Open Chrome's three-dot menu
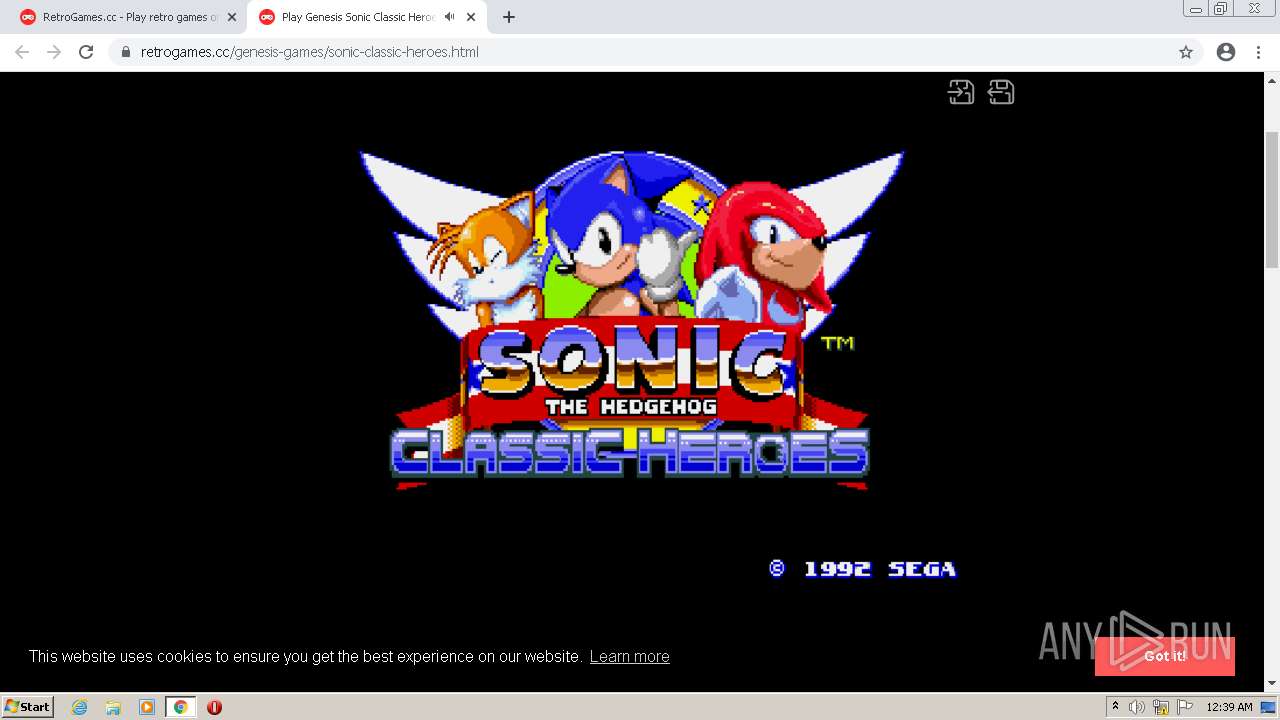1280x720 pixels. pyautogui.click(x=1258, y=52)
